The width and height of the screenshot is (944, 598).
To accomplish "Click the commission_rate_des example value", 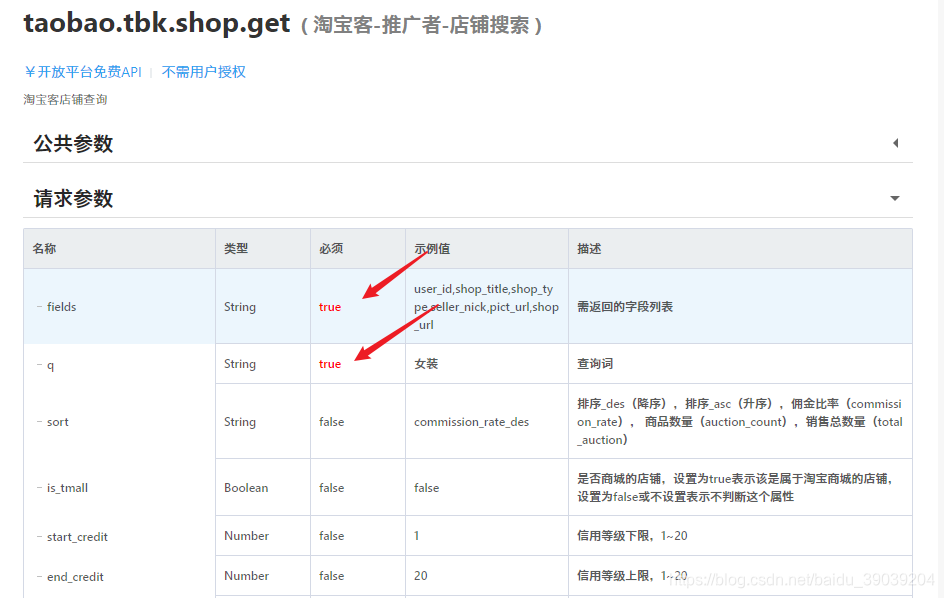I will [471, 422].
